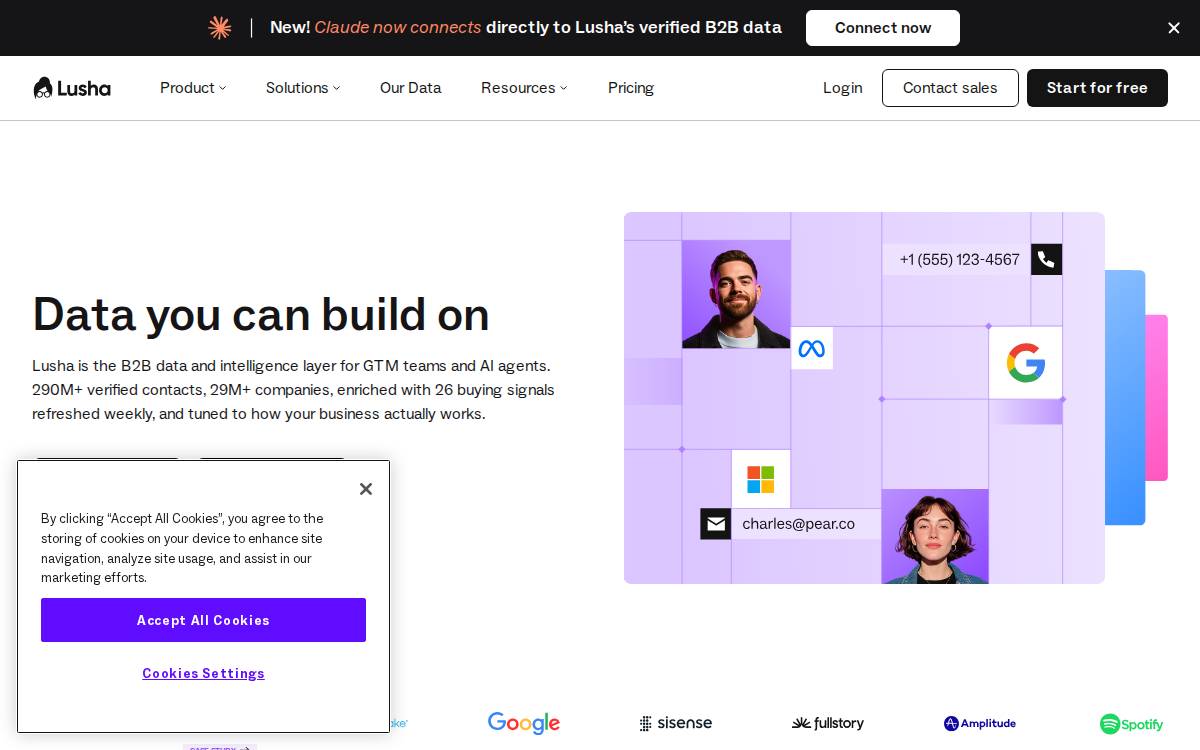Viewport: 1200px width, 750px height.
Task: Click the Google customer logo
Action: point(524,723)
